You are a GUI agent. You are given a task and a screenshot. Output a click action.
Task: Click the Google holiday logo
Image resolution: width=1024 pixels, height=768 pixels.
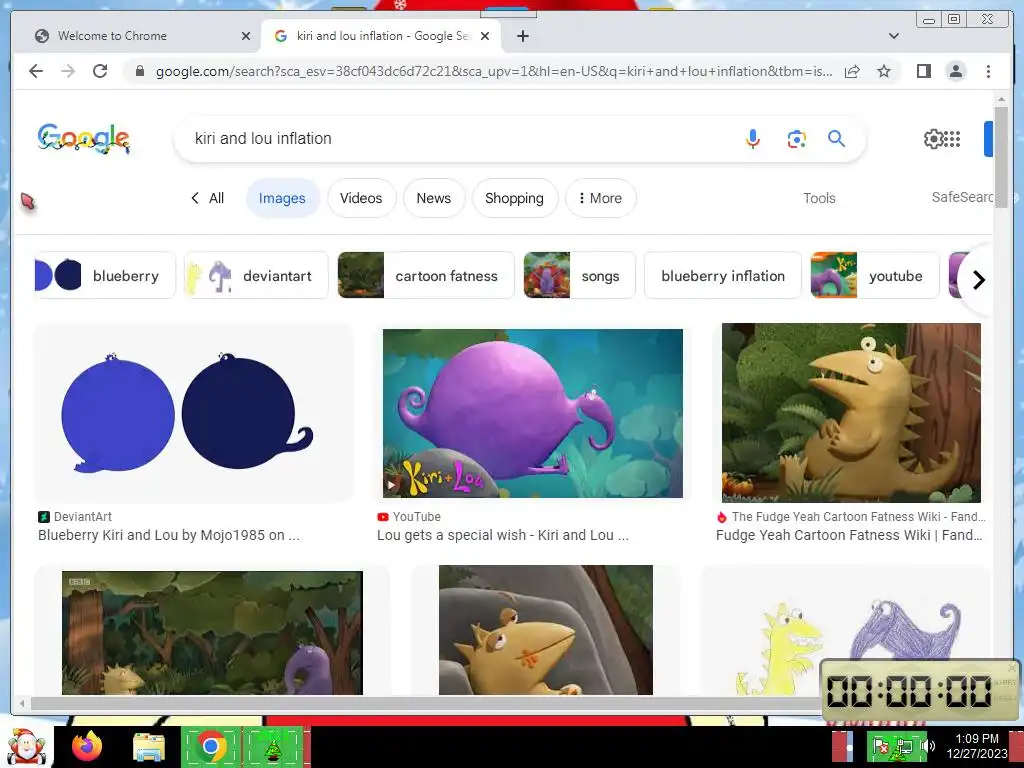pos(84,138)
